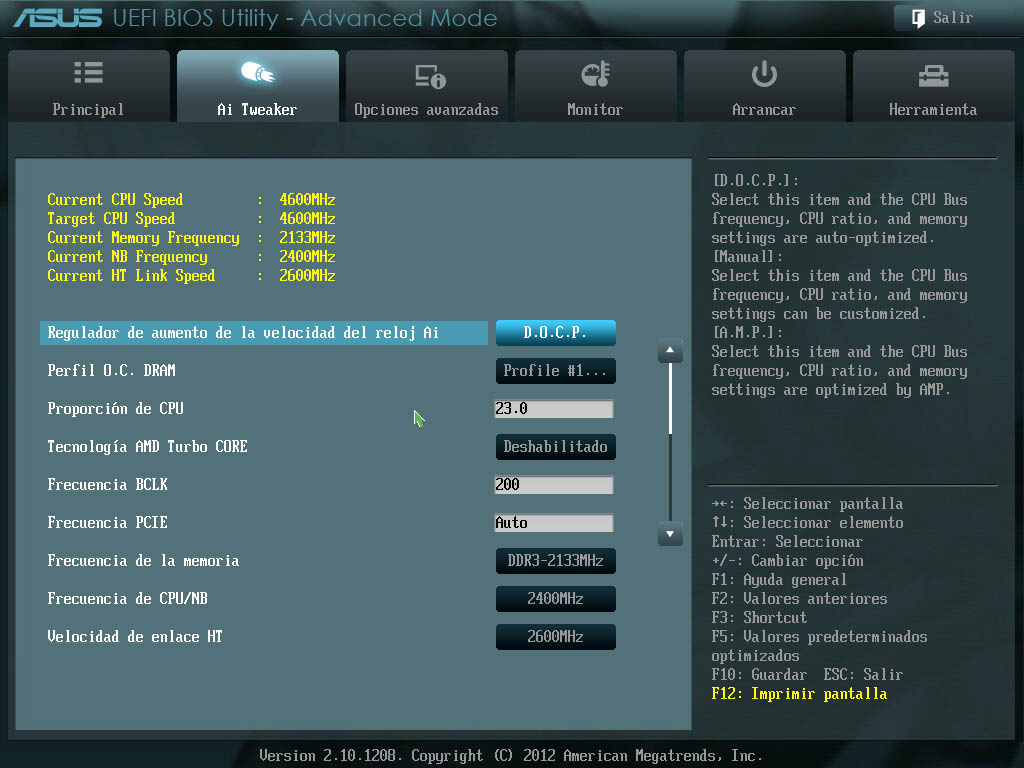
Task: Open the Herramienta tab label
Action: pos(933,110)
